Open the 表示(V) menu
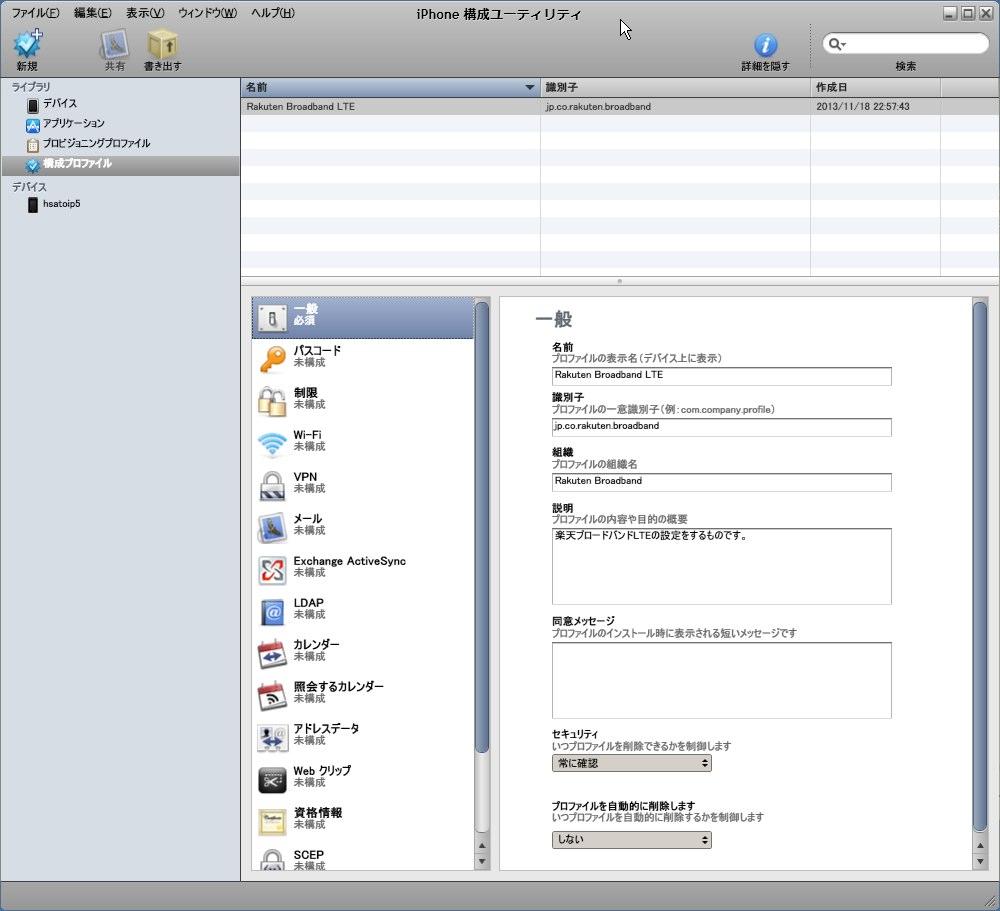Viewport: 1000px width, 911px height. click(145, 13)
